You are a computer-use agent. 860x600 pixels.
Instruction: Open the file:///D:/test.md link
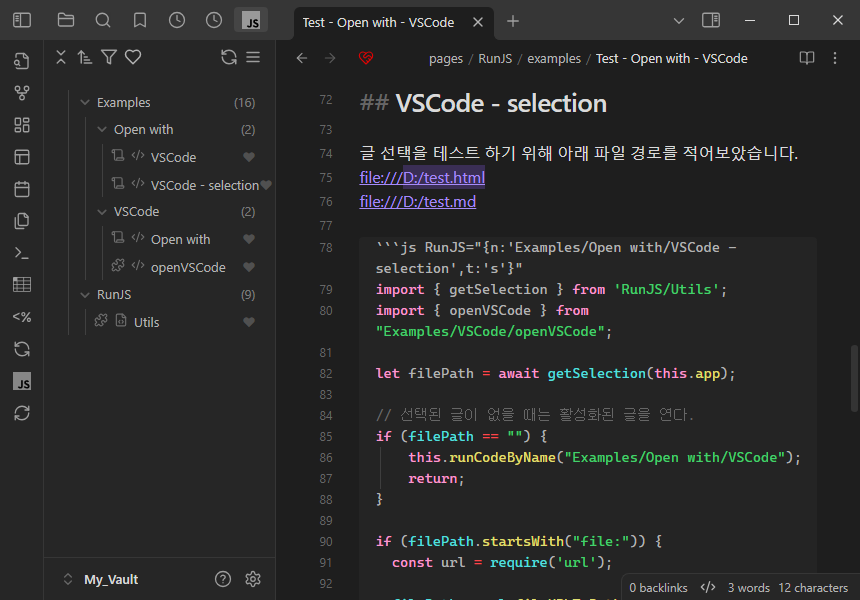click(418, 202)
